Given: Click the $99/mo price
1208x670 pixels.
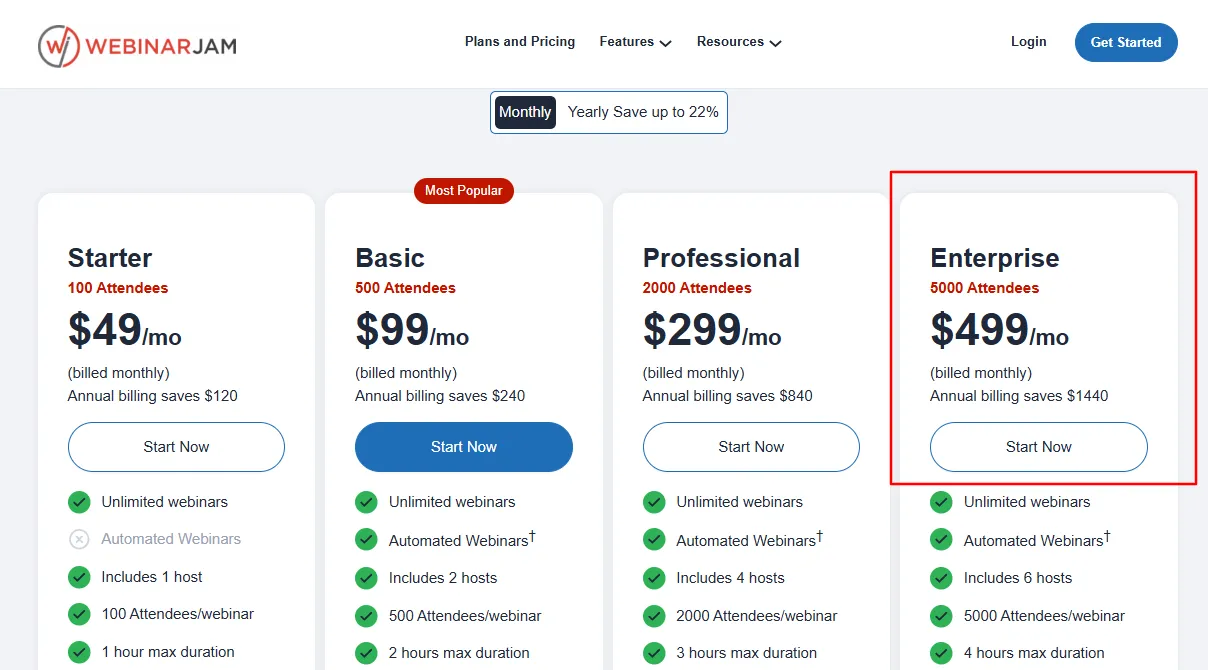Looking at the screenshot, I should pos(412,331).
